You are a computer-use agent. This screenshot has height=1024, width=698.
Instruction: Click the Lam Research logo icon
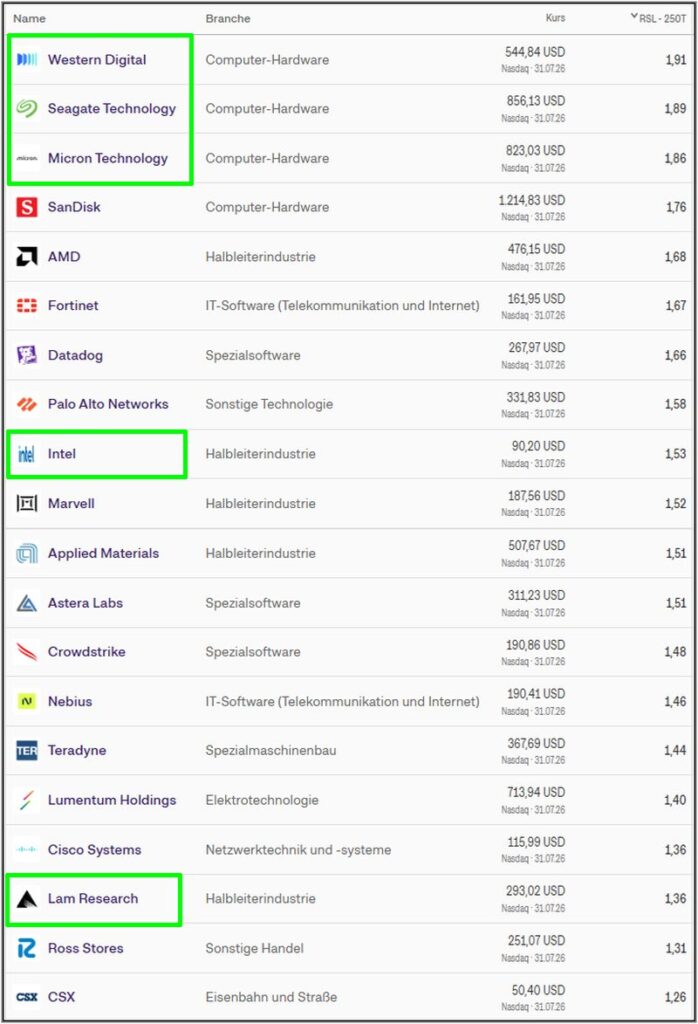[x=27, y=899]
